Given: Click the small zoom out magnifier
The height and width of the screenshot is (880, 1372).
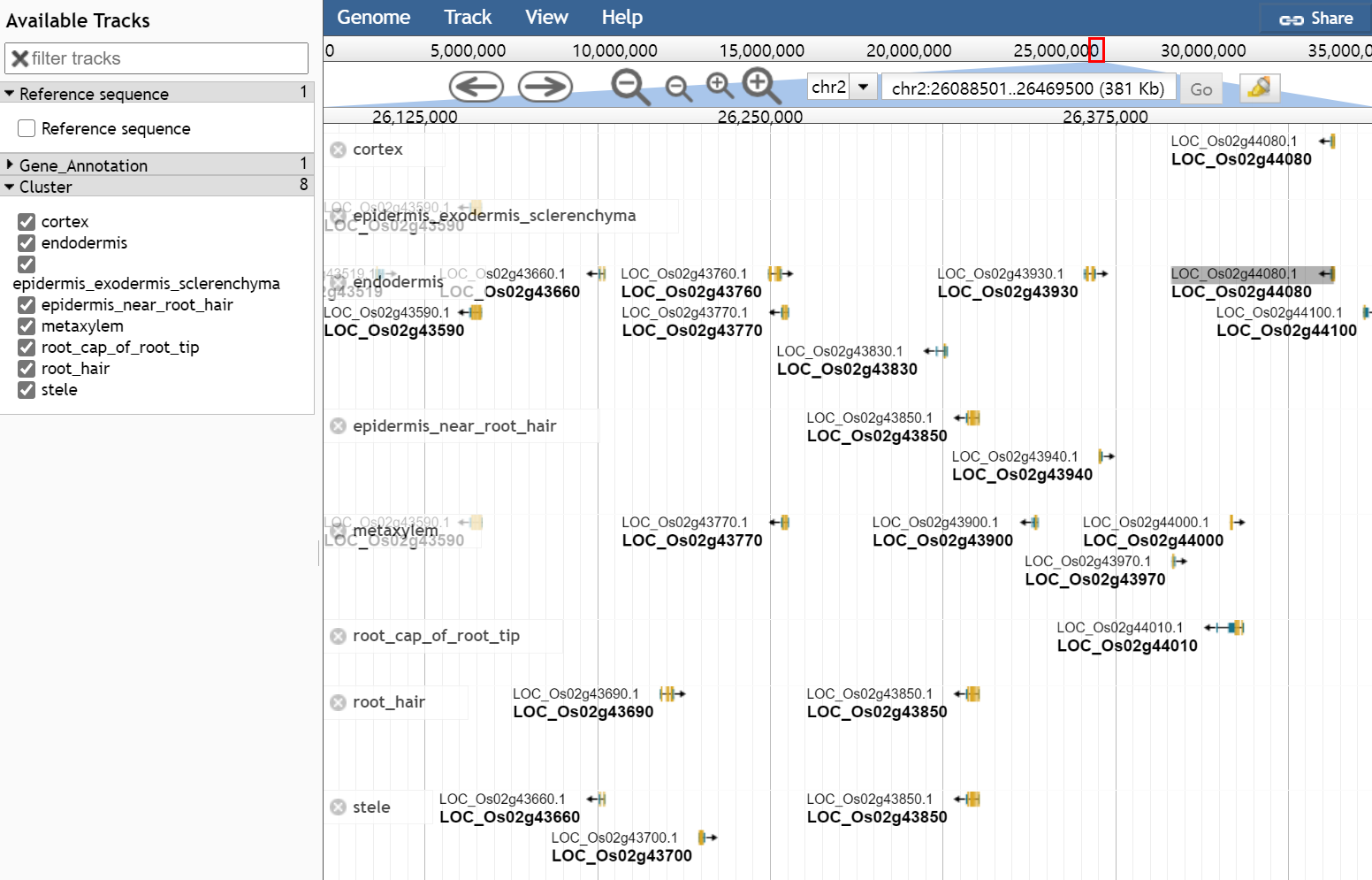Looking at the screenshot, I should pyautogui.click(x=678, y=88).
